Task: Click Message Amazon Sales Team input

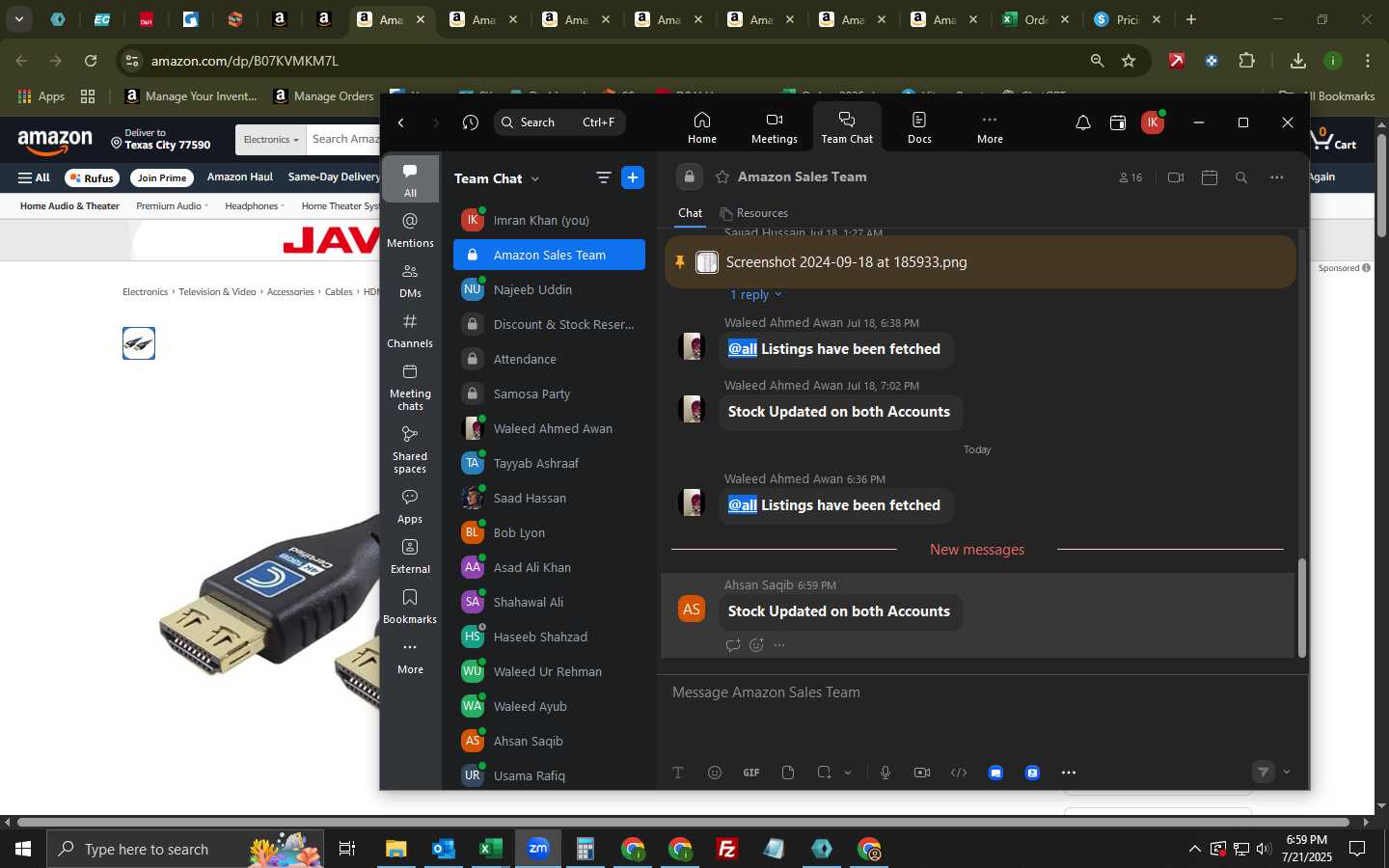Action: point(982,692)
